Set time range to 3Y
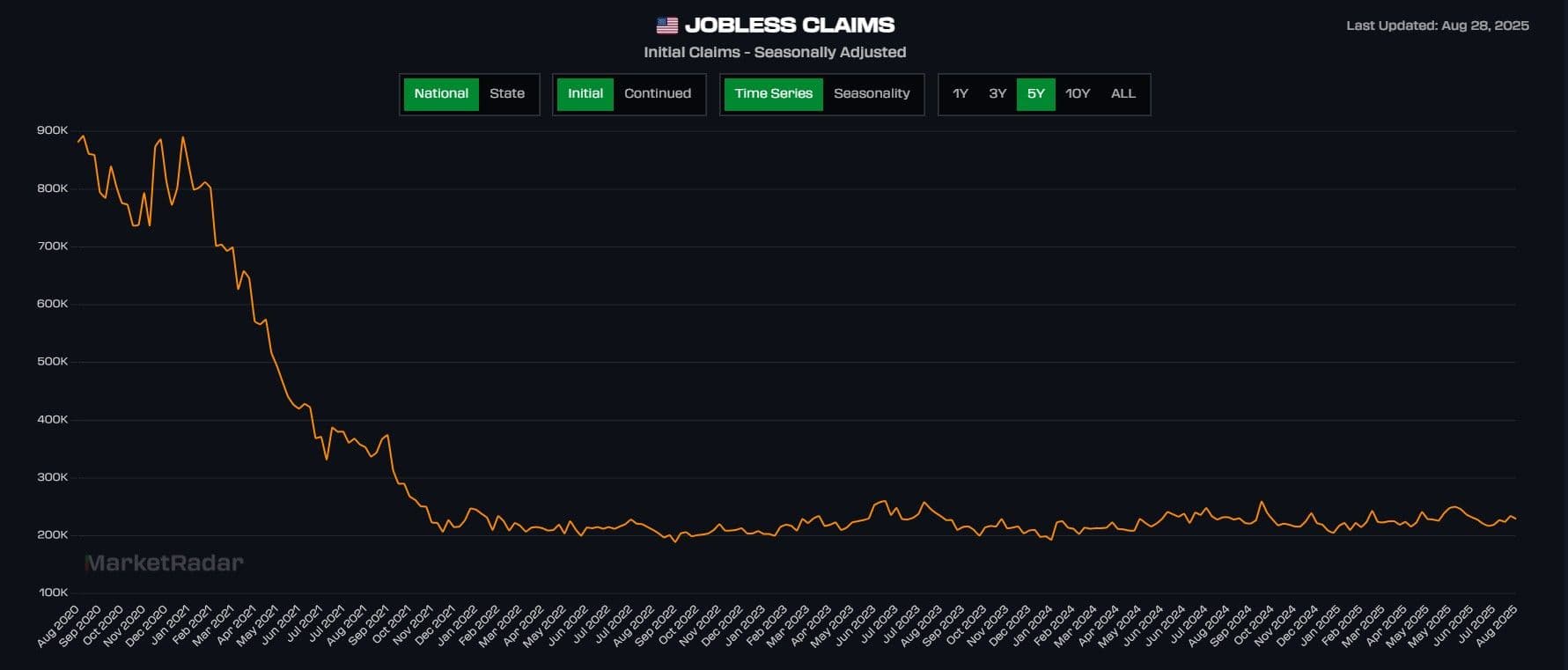Viewport: 1568px width, 670px height. point(997,94)
